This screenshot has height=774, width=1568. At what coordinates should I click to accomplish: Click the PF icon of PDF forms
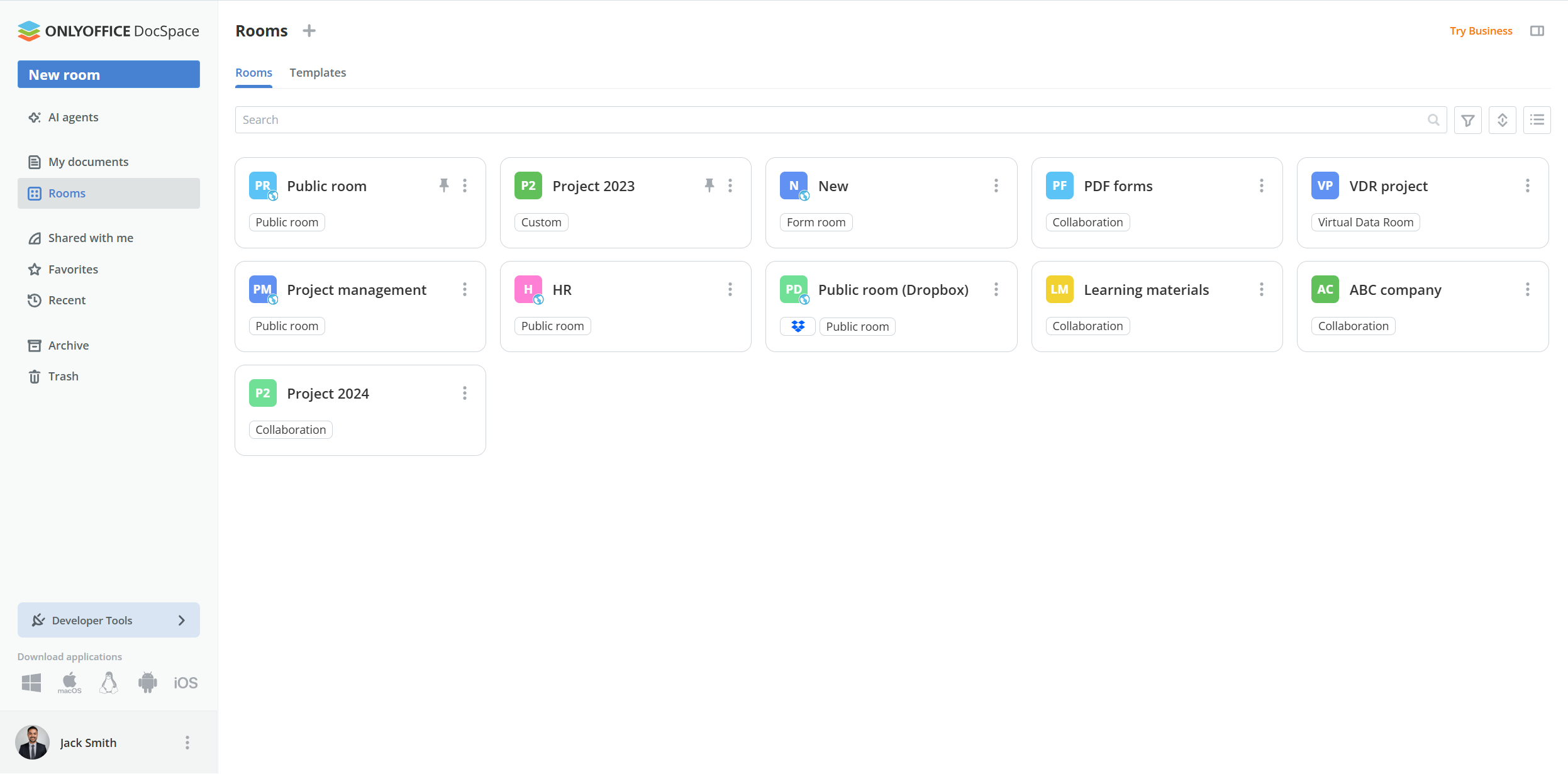point(1060,185)
